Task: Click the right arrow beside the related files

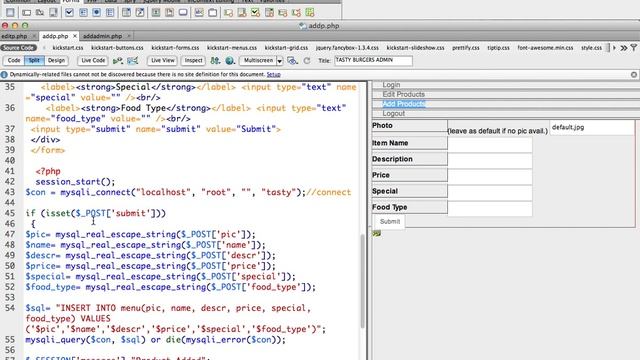Action: (614, 48)
